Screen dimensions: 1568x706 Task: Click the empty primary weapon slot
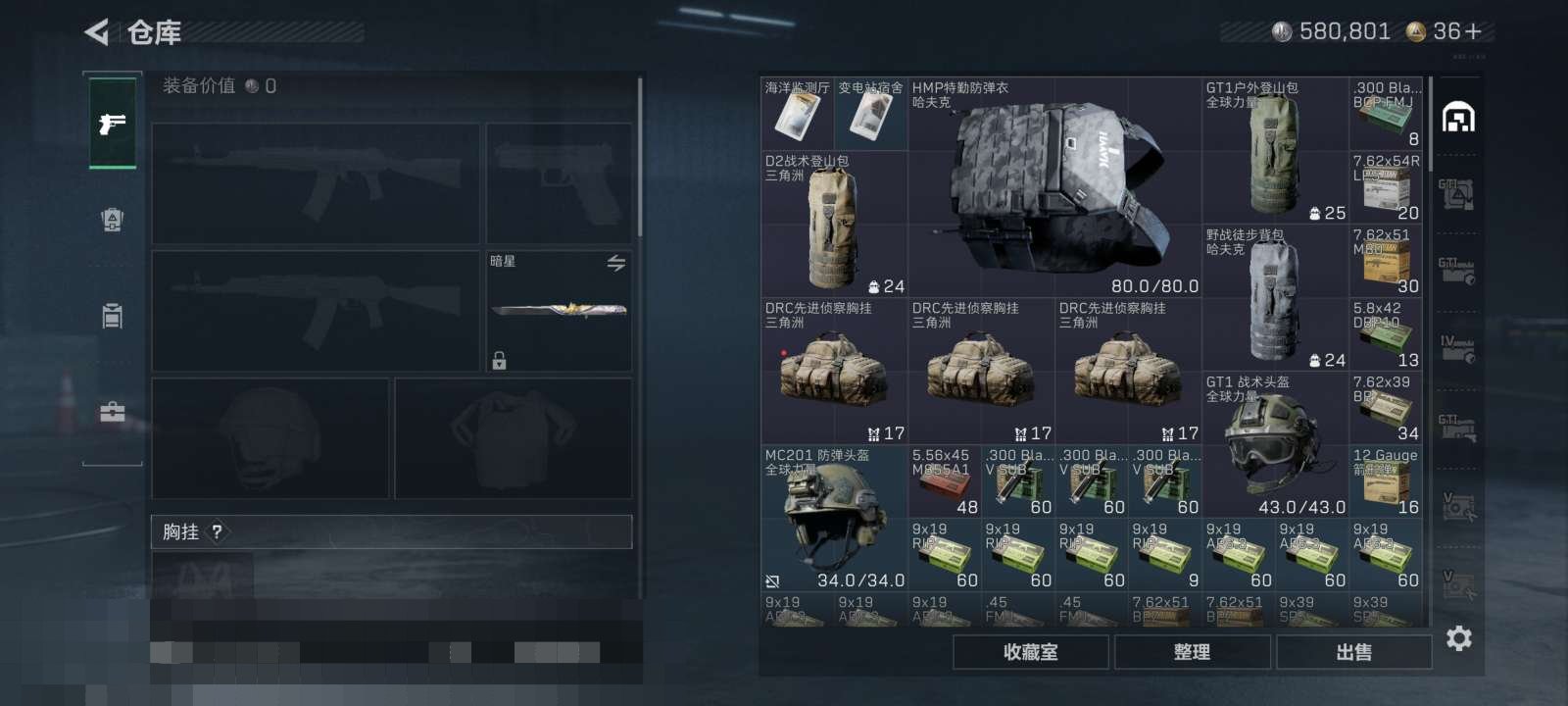(316, 183)
